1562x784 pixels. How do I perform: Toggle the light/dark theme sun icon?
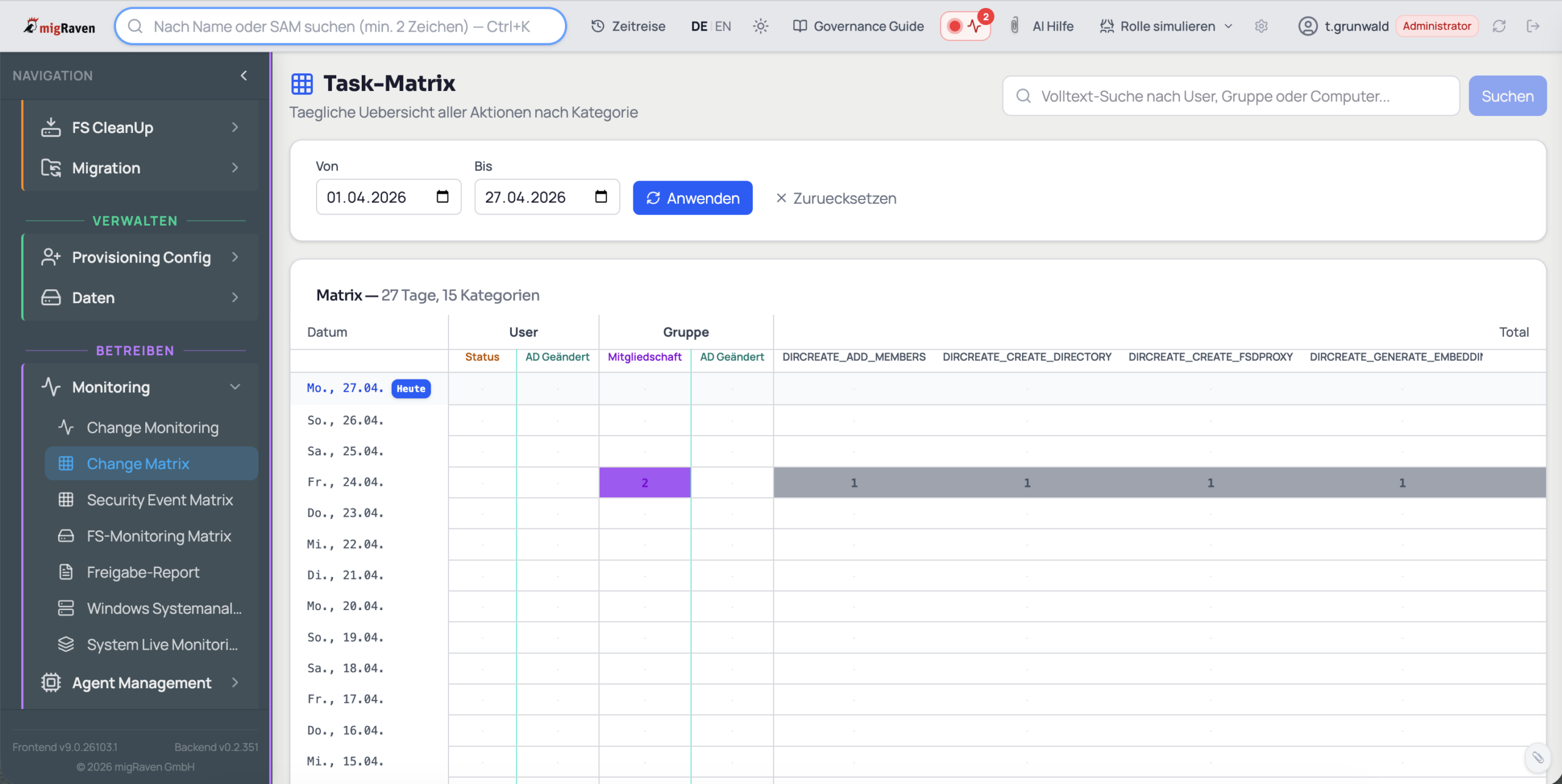coord(760,26)
